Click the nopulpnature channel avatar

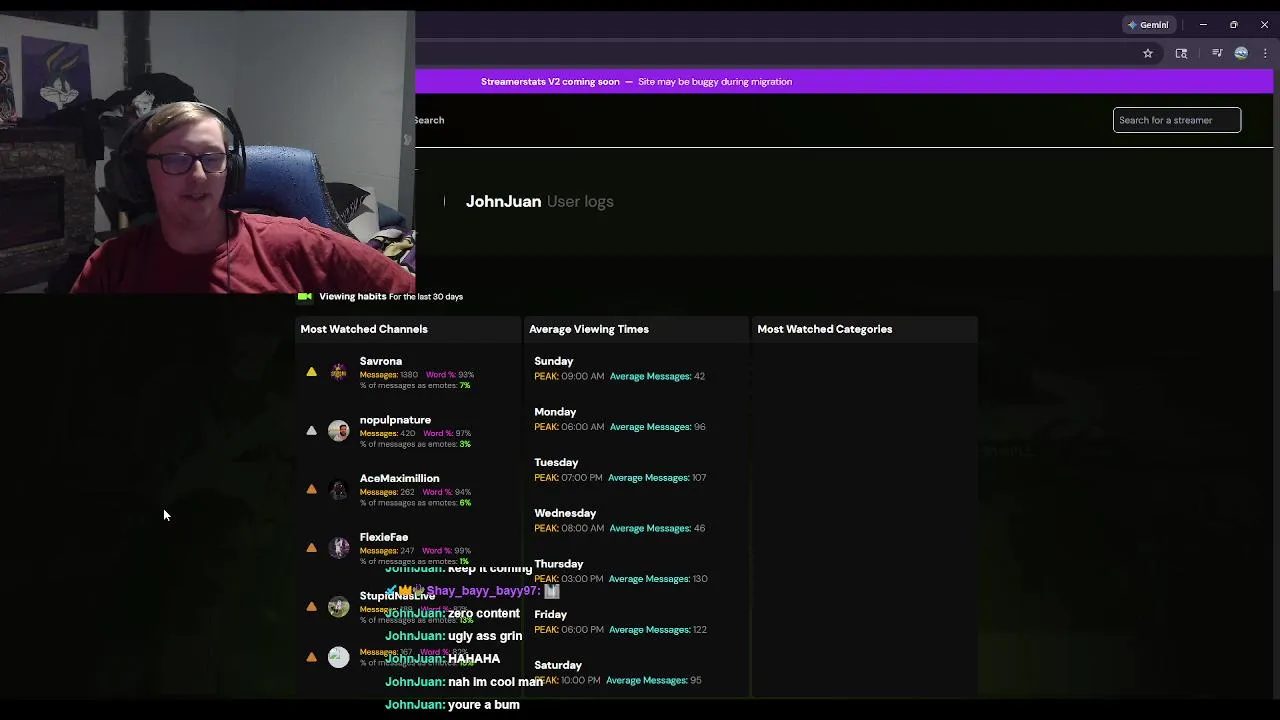(339, 431)
